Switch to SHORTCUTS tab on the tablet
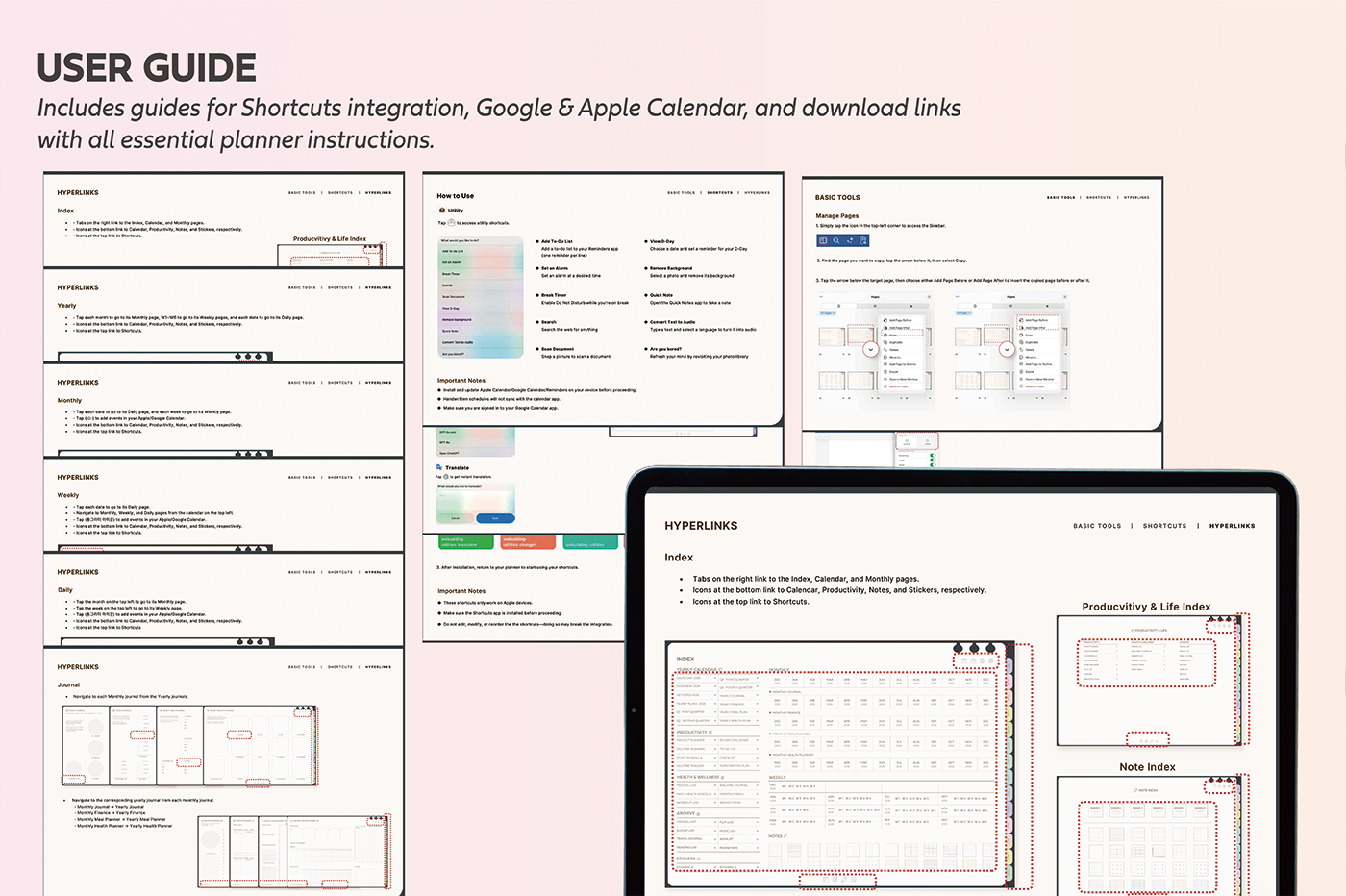This screenshot has width=1346, height=896. (x=1164, y=526)
